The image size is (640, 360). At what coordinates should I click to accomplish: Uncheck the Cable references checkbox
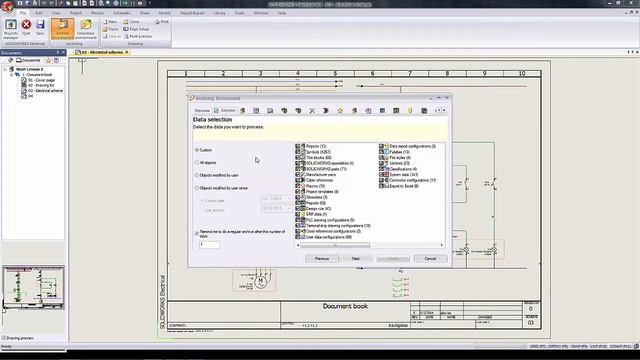coord(298,180)
